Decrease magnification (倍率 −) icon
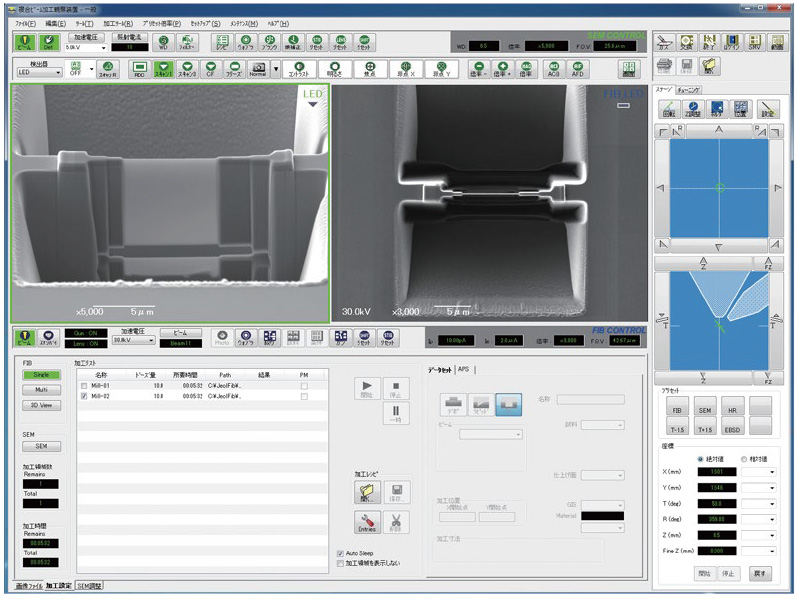The image size is (798, 599). (479, 69)
